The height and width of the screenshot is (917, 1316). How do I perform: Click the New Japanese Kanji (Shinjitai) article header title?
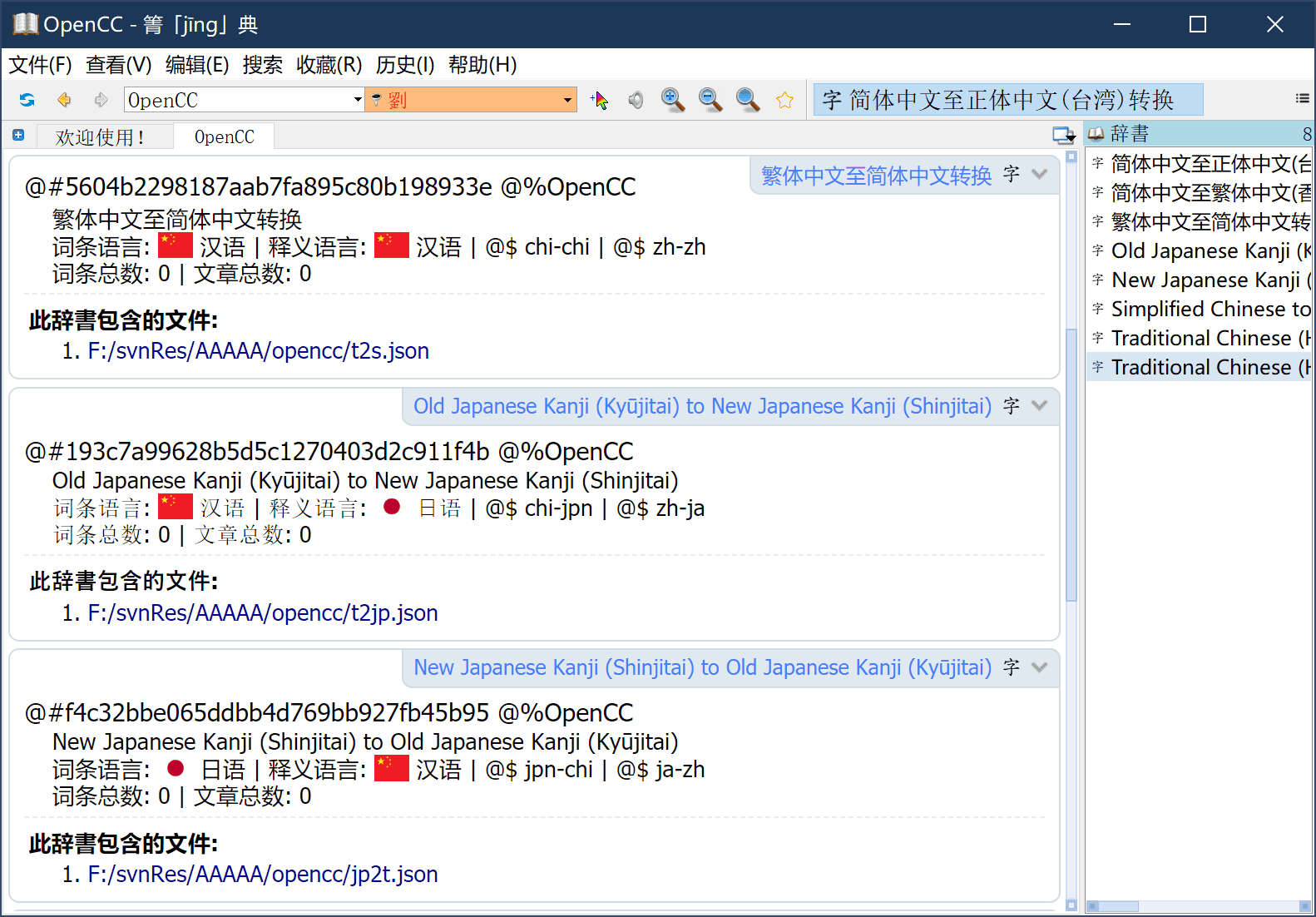click(x=703, y=667)
